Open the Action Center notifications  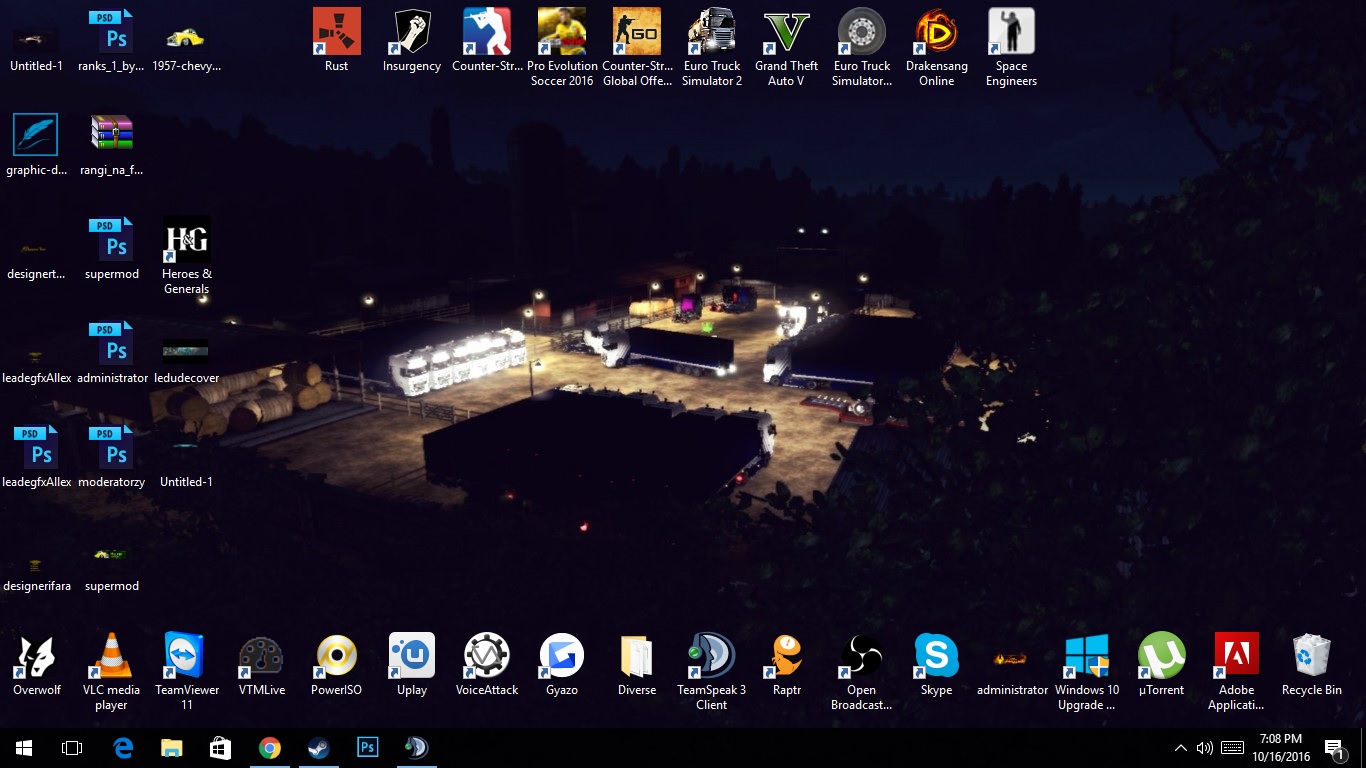(x=1334, y=748)
